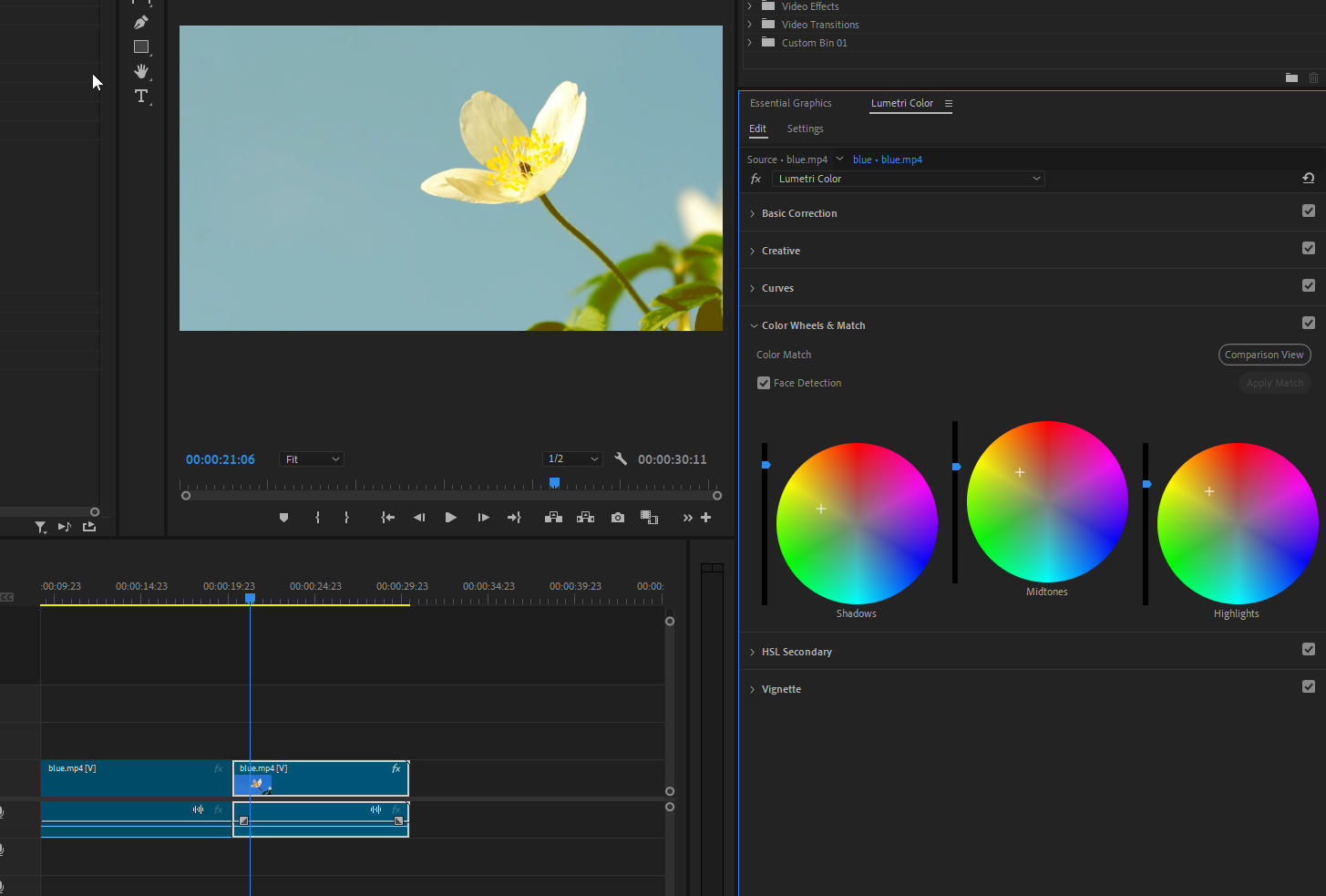1326x896 pixels.
Task: Expand the Curves section
Action: tap(753, 289)
